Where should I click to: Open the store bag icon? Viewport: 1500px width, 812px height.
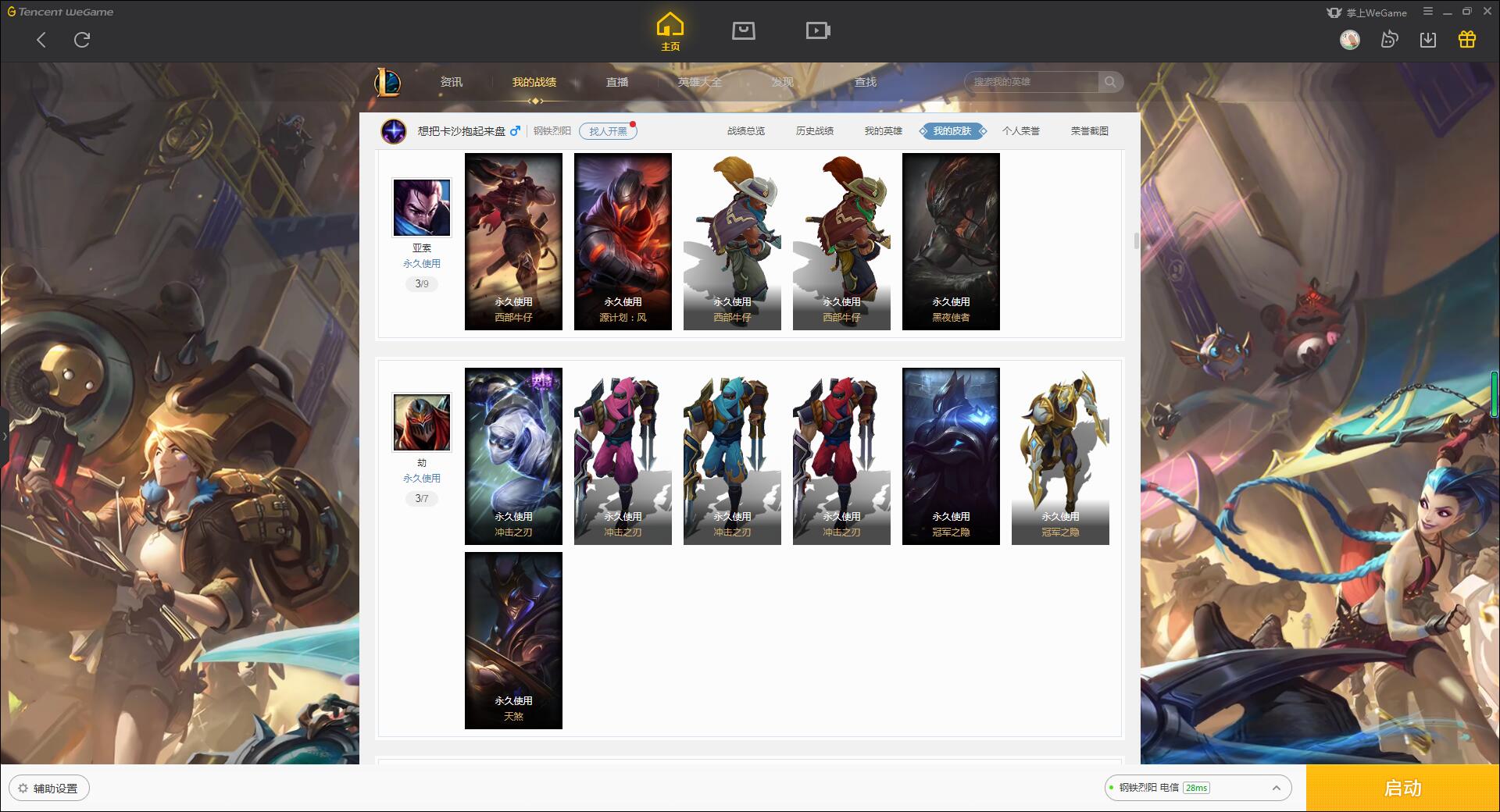(x=744, y=31)
